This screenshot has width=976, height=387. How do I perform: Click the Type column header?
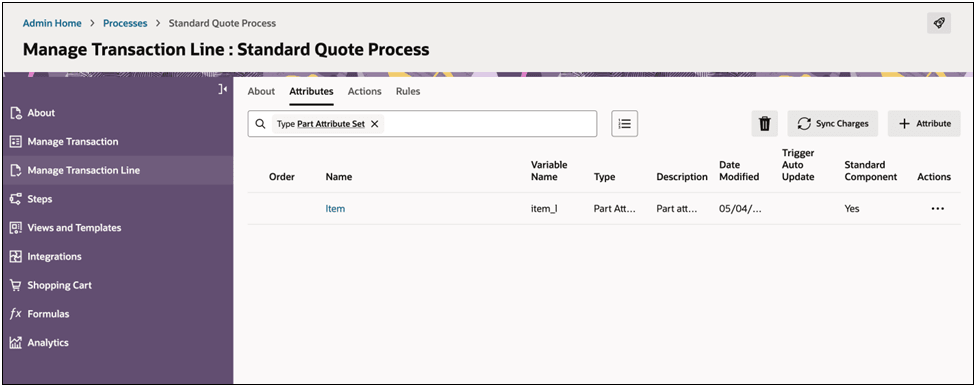[604, 177]
